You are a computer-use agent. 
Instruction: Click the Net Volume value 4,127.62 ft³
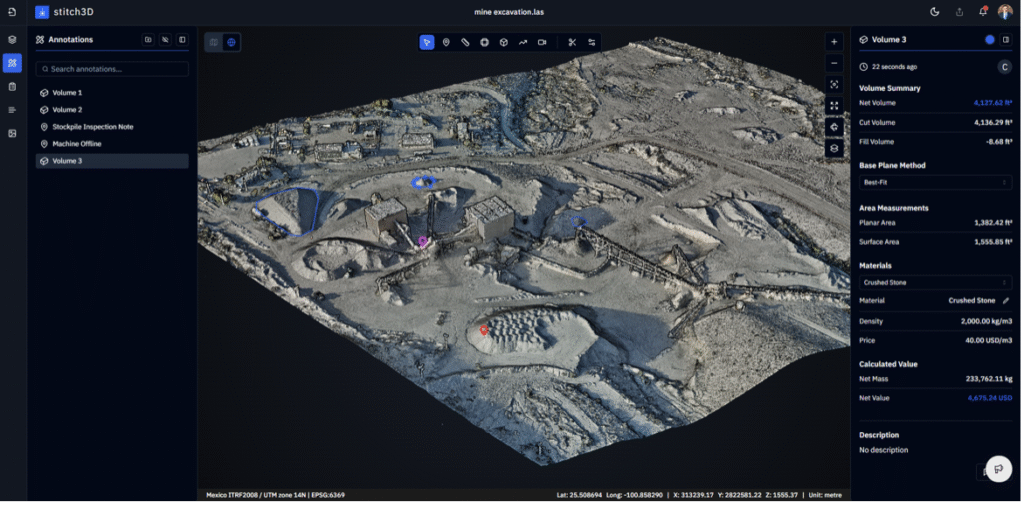(993, 103)
